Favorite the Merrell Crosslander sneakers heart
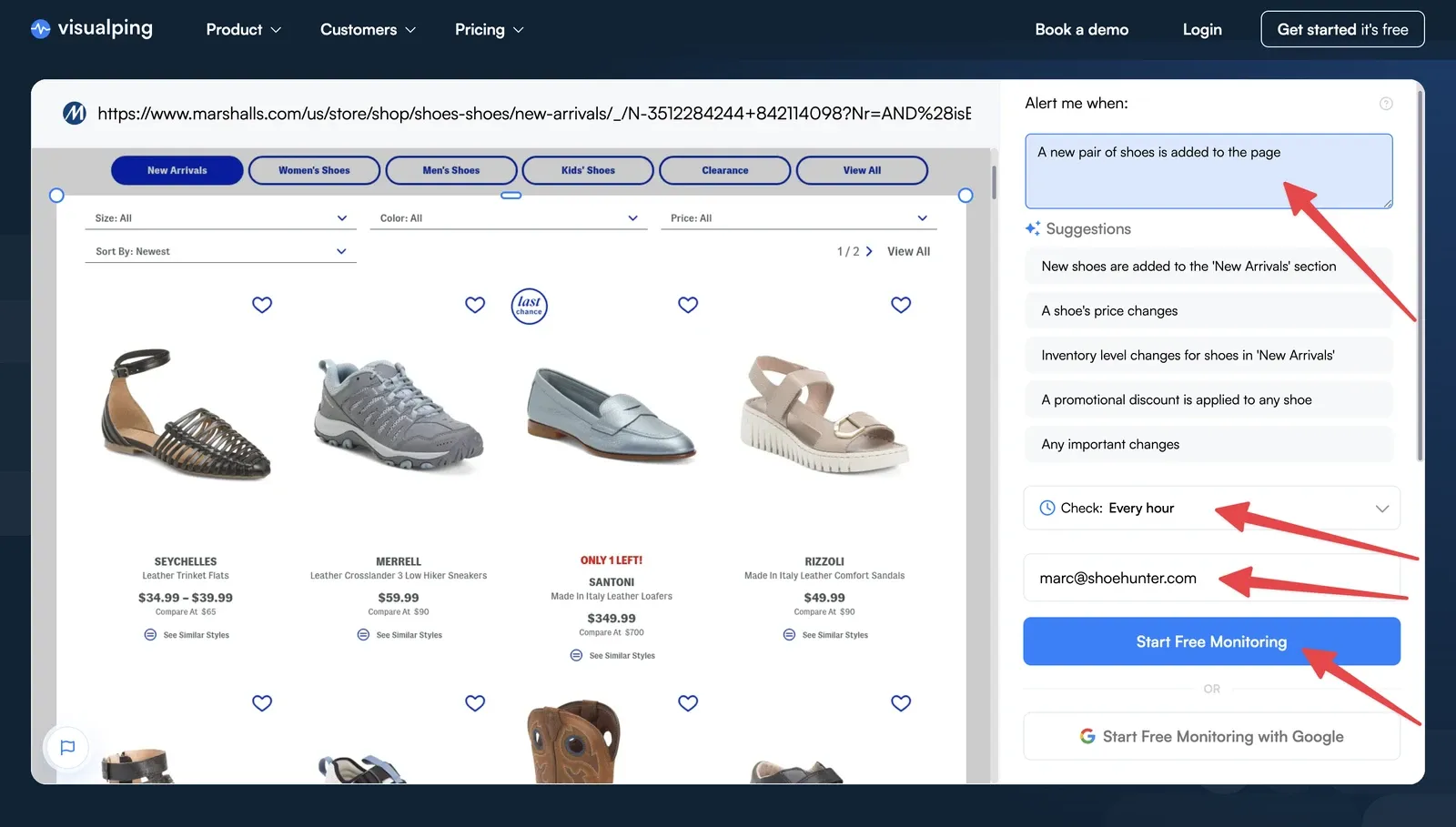This screenshot has width=1456, height=827. [x=475, y=305]
